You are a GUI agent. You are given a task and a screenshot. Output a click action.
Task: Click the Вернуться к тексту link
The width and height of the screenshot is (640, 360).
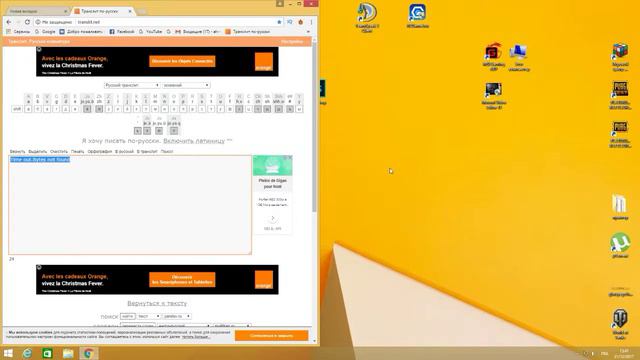coord(157,304)
